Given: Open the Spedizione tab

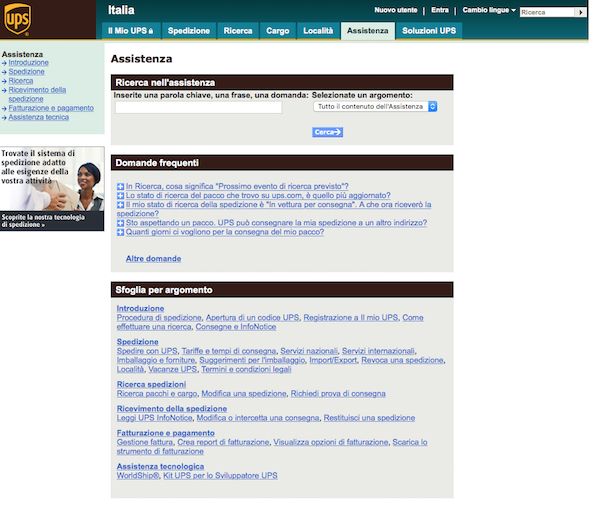Looking at the screenshot, I should [189, 31].
